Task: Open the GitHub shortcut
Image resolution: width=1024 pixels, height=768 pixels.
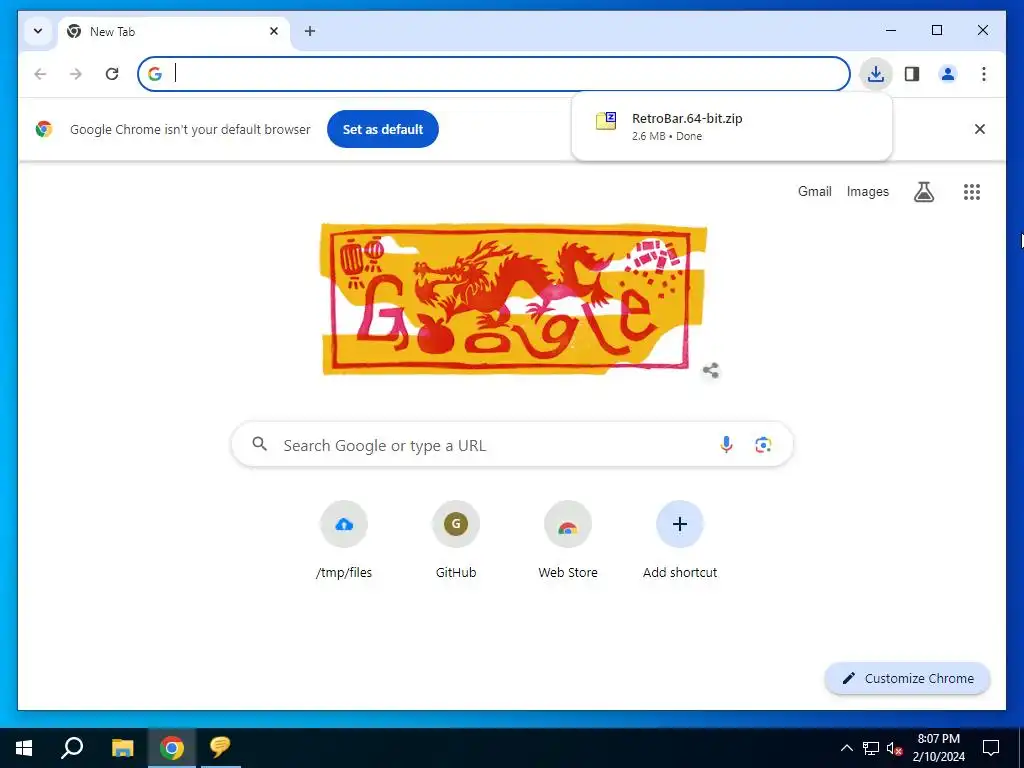Action: 456,542
